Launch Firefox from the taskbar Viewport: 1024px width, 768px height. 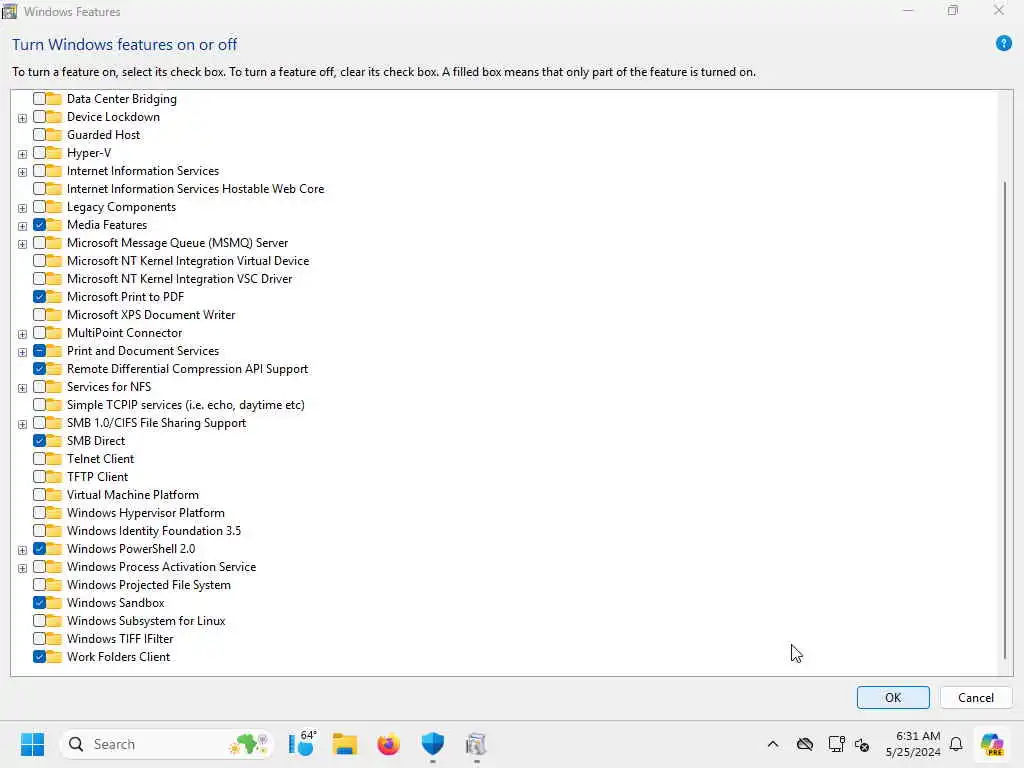click(389, 744)
